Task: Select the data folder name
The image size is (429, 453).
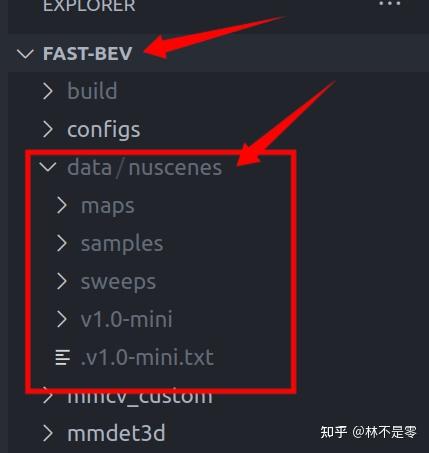Action: coord(89,167)
